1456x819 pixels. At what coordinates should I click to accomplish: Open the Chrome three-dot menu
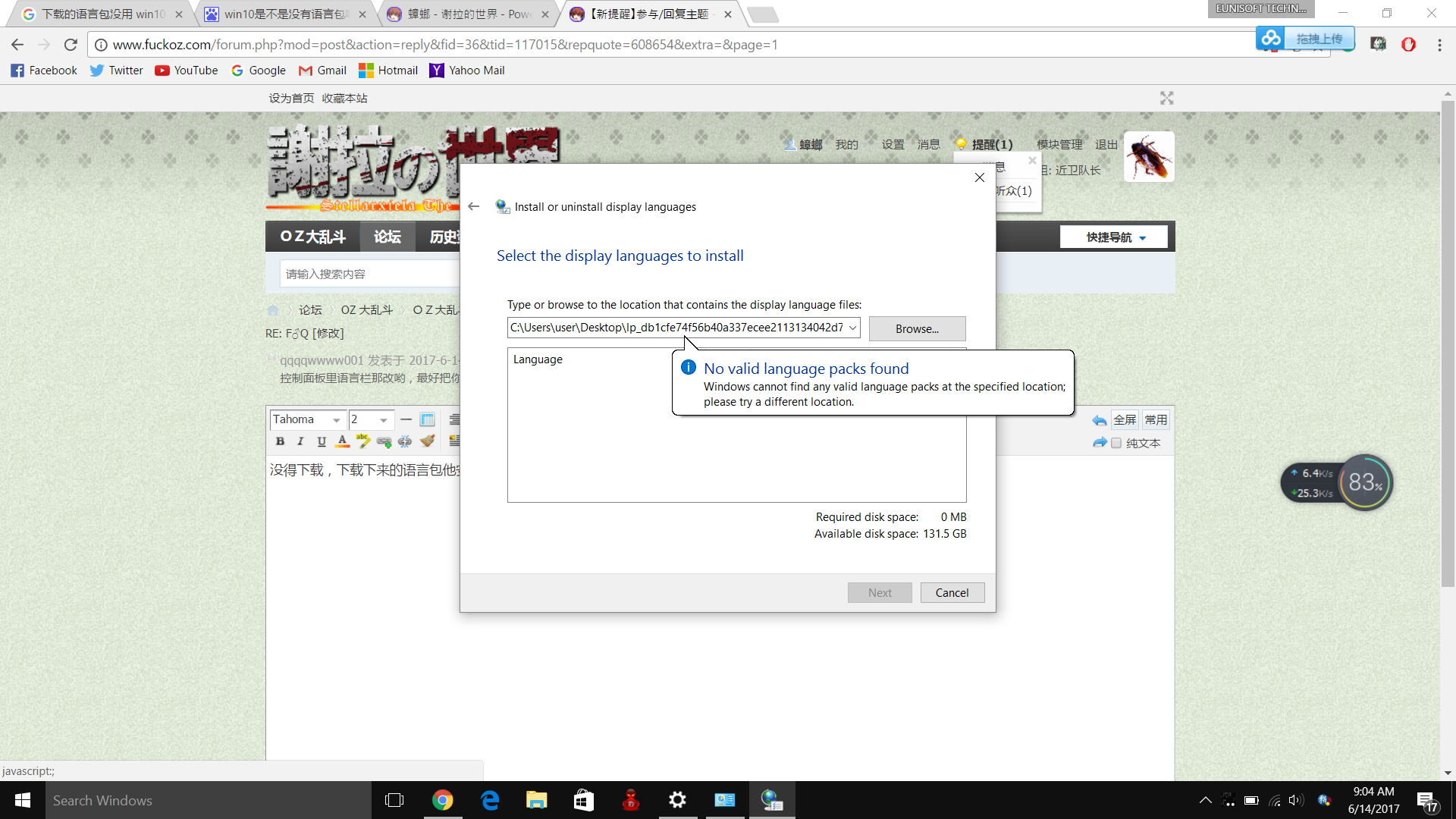coord(1439,45)
